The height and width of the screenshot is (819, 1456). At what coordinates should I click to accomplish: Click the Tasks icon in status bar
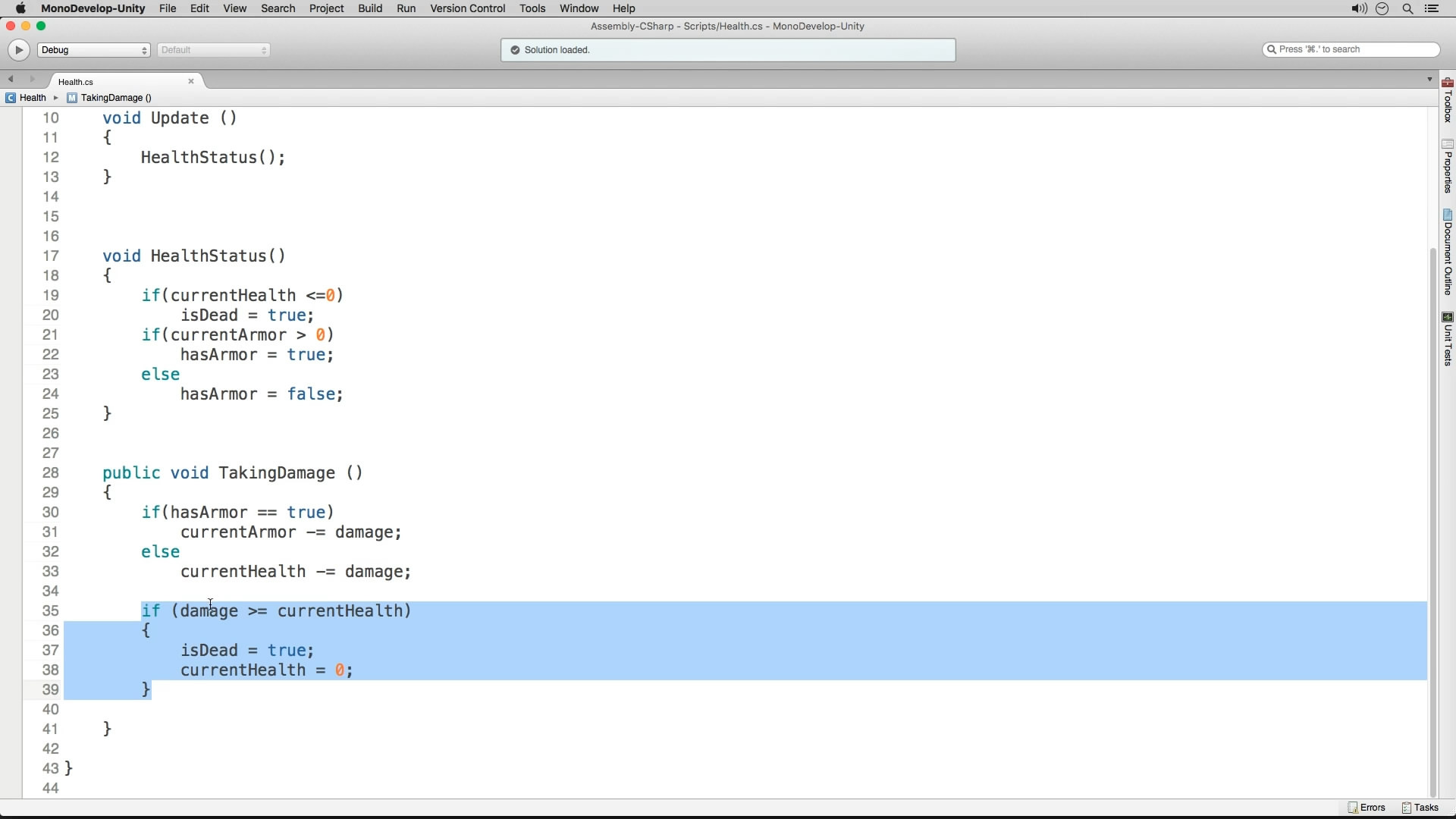click(1420, 807)
